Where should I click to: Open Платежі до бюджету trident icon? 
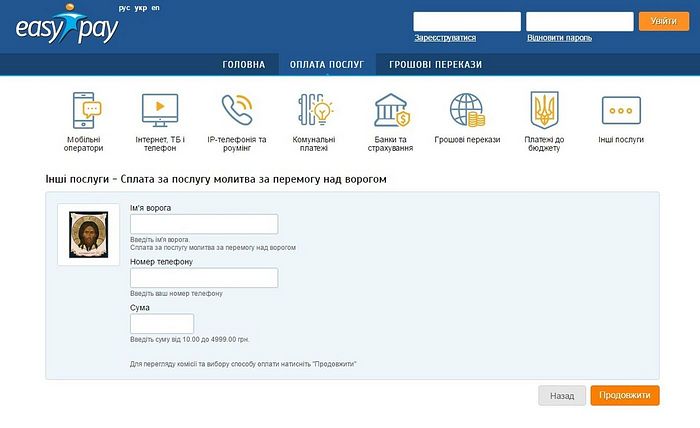pos(544,109)
